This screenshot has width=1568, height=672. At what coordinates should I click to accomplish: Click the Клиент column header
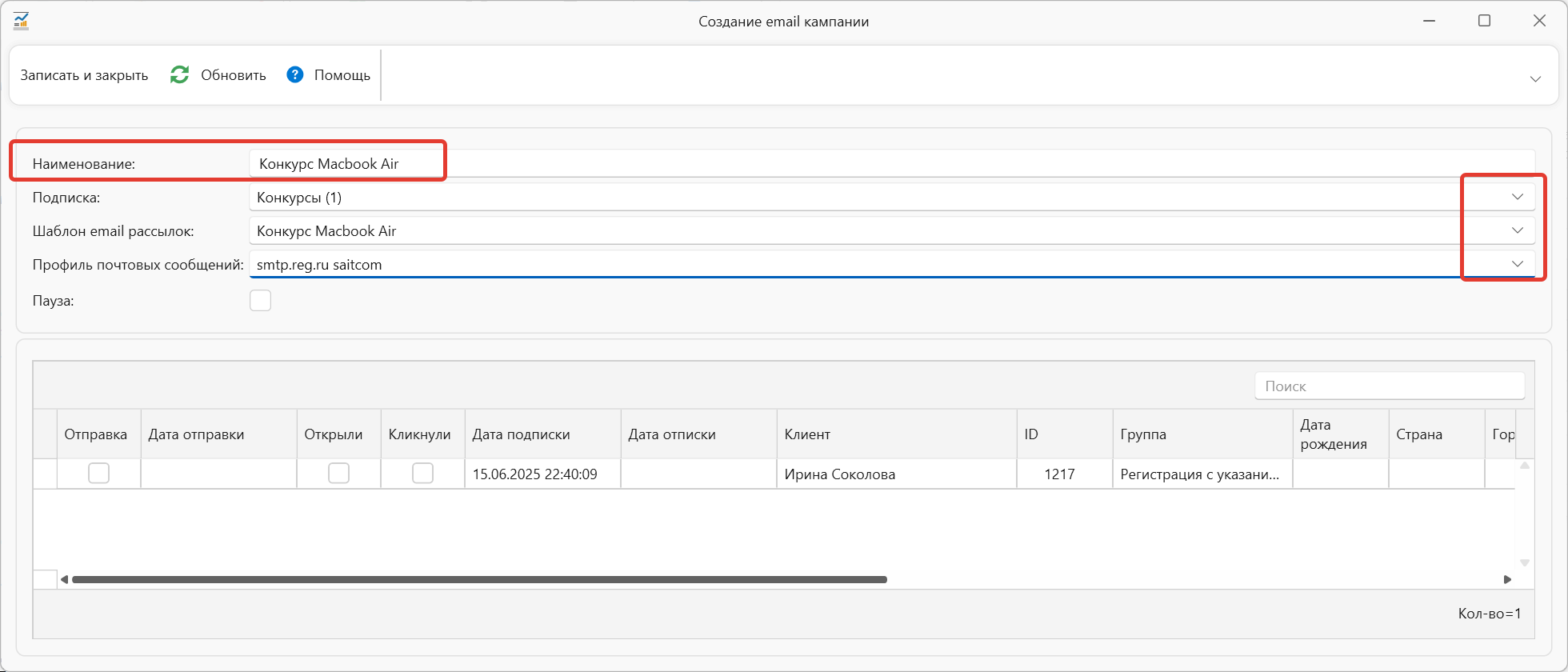click(897, 434)
